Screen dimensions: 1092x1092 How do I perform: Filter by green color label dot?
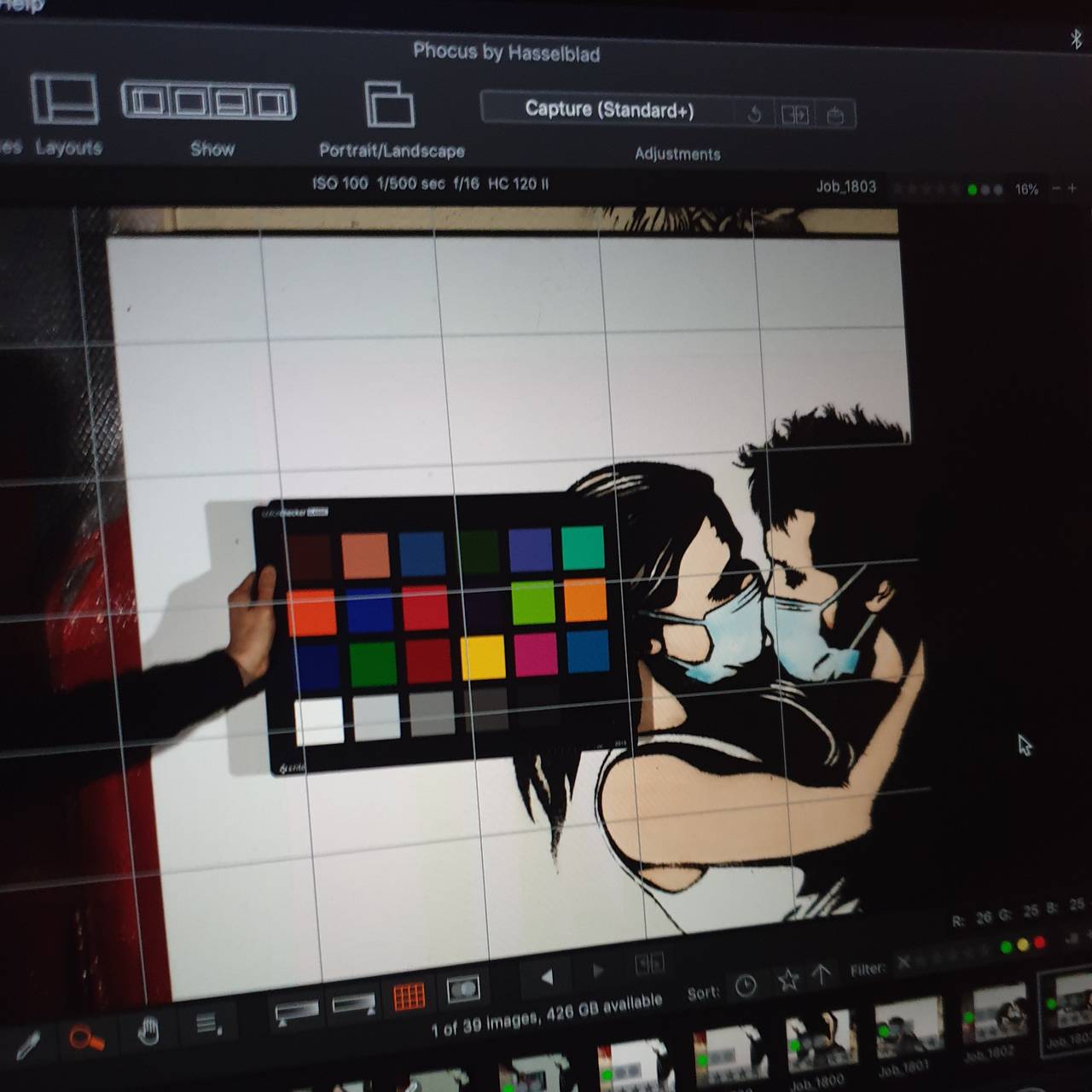click(1007, 948)
